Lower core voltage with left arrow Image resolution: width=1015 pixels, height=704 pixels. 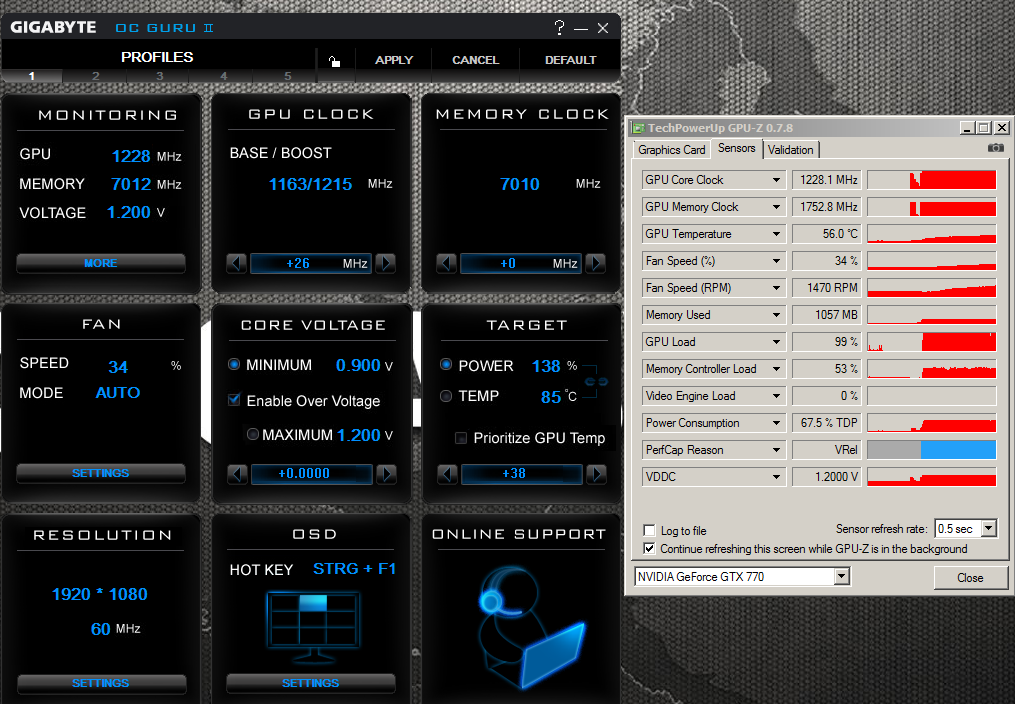click(x=238, y=474)
